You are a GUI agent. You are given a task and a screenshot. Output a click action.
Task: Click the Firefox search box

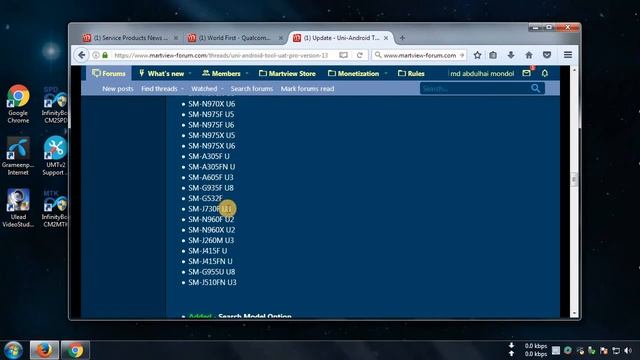point(420,55)
